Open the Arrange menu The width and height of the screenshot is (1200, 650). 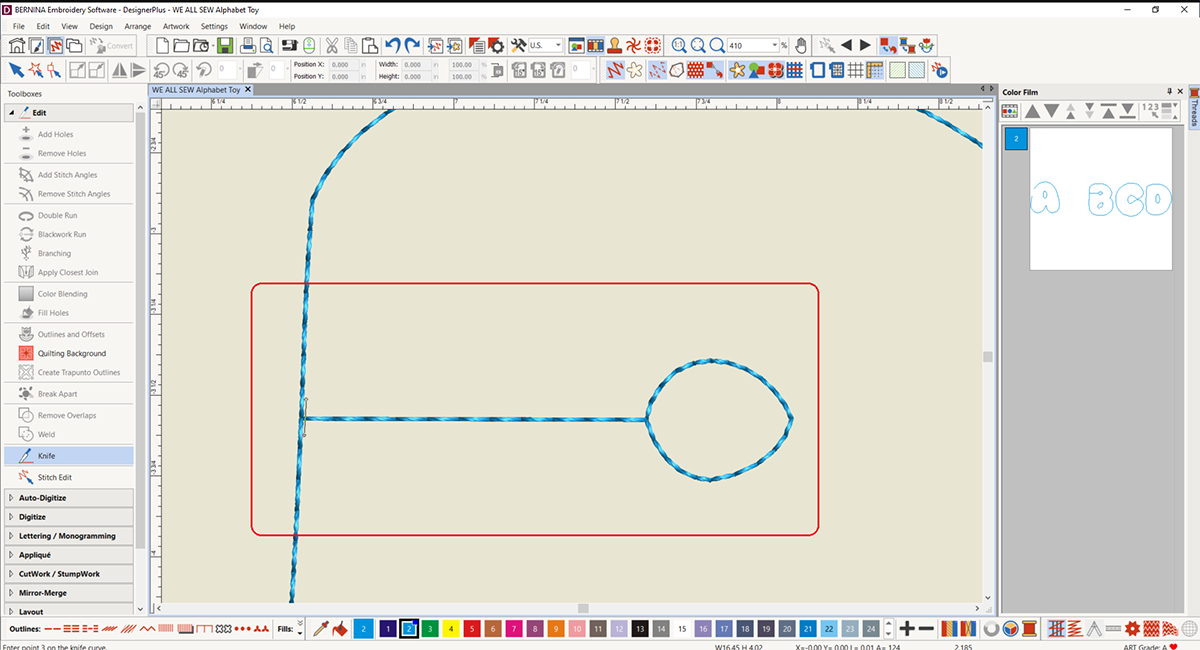point(138,26)
